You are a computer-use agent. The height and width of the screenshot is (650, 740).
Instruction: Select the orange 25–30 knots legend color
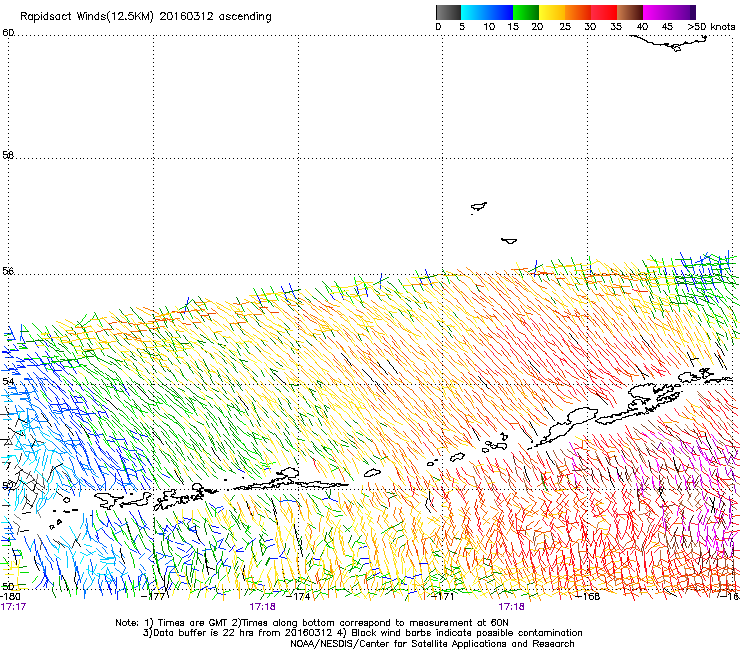578,12
